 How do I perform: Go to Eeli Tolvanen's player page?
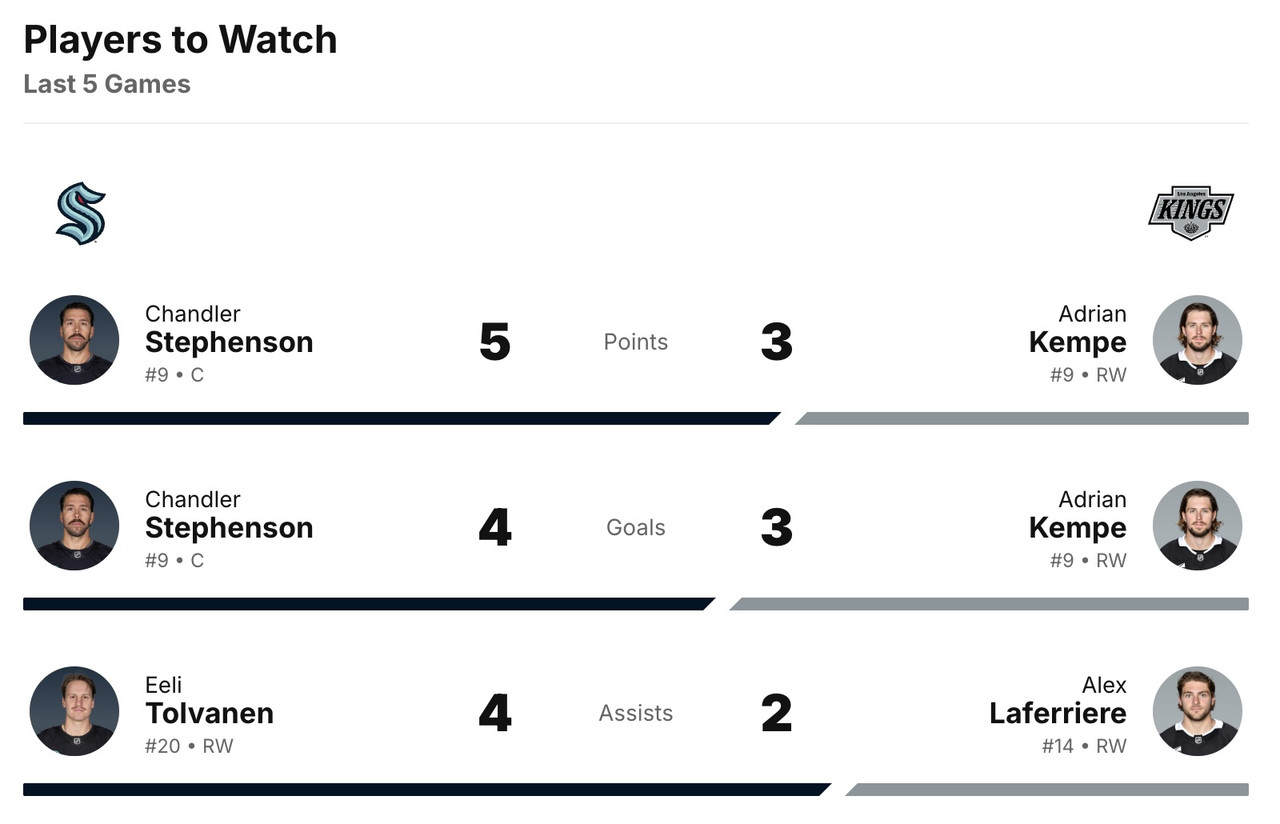tap(209, 713)
